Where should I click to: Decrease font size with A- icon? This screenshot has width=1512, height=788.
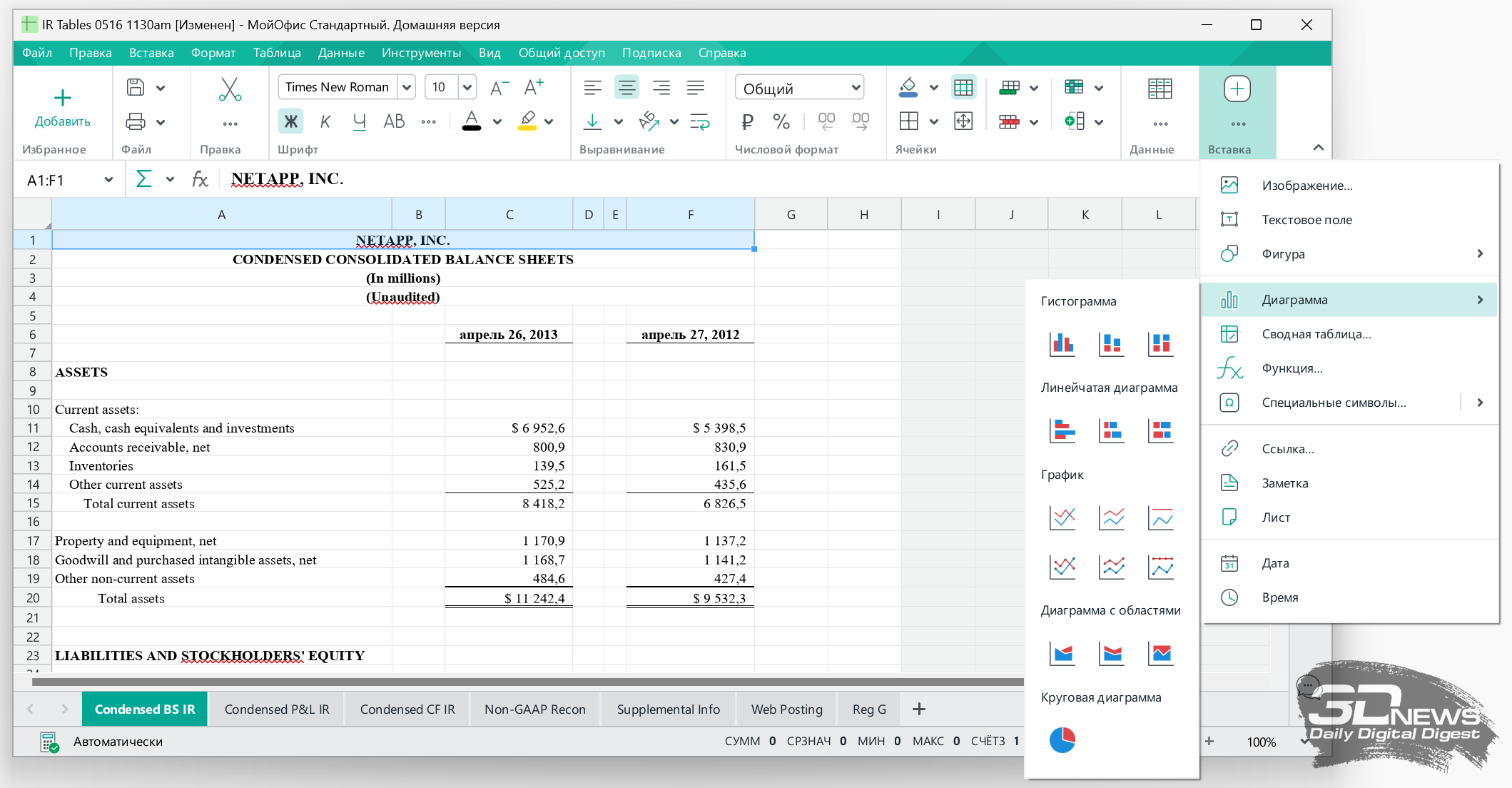[499, 88]
